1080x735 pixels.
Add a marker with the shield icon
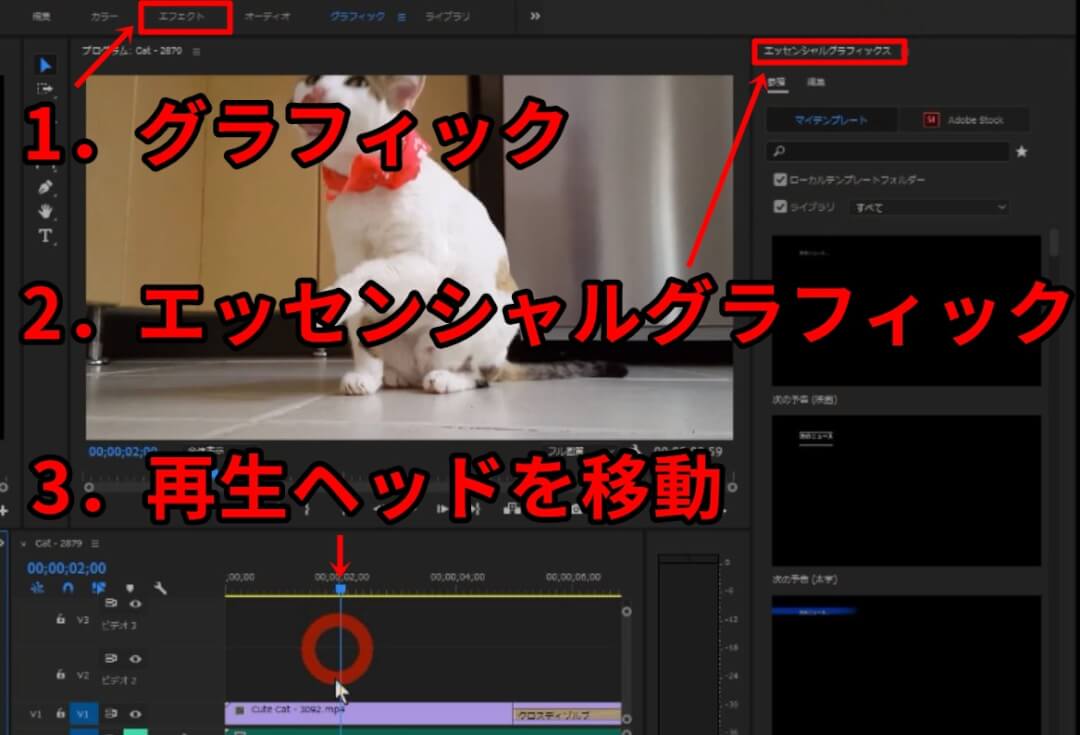pyautogui.click(x=129, y=588)
